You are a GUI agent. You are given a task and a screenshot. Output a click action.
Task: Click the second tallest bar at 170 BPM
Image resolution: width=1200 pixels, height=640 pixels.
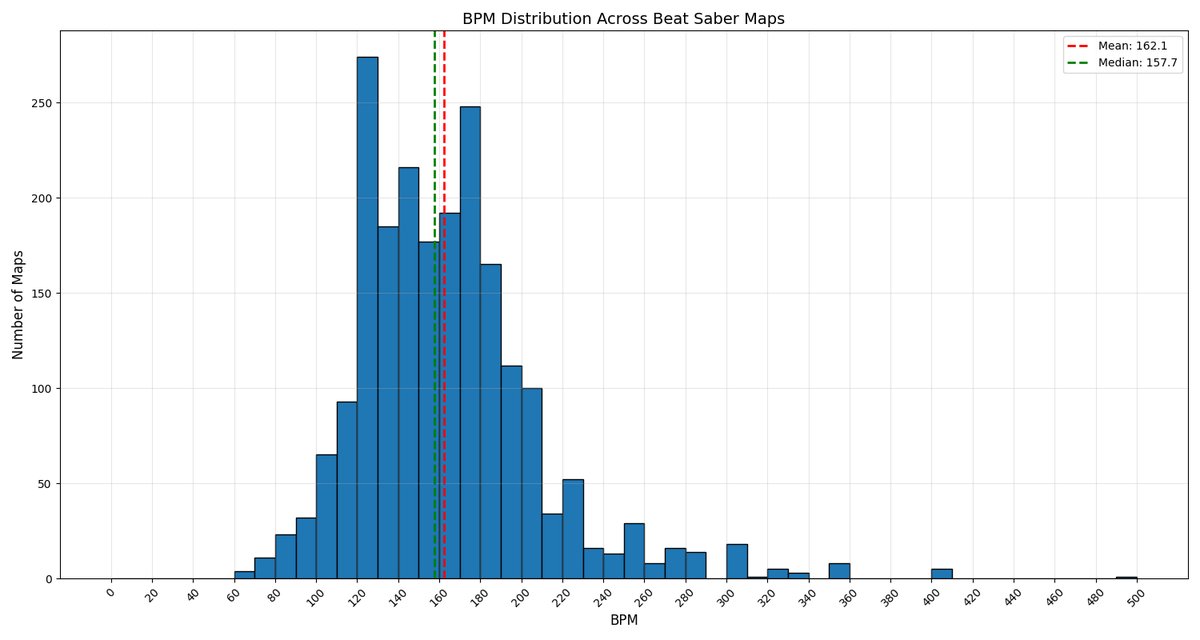[470, 343]
